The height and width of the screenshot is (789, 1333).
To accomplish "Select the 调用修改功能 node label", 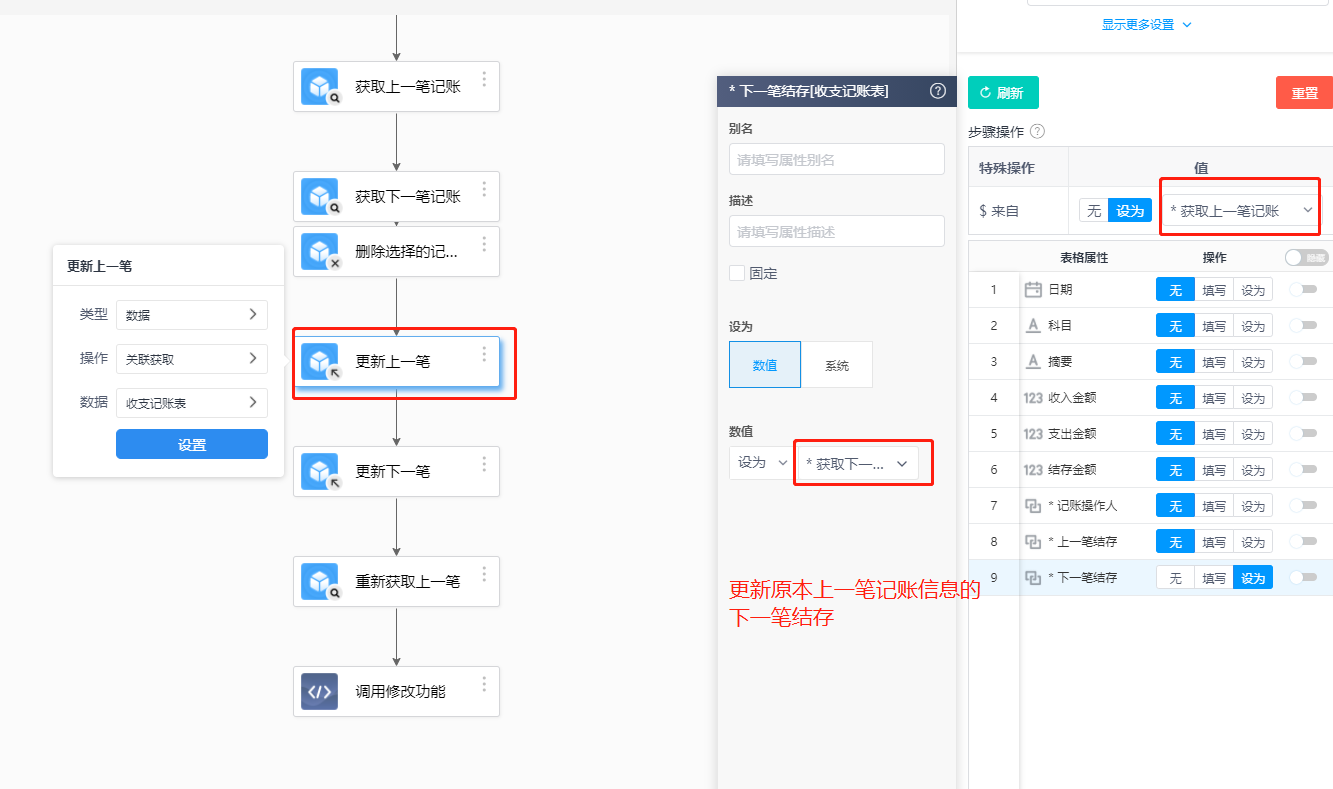I will [x=401, y=692].
